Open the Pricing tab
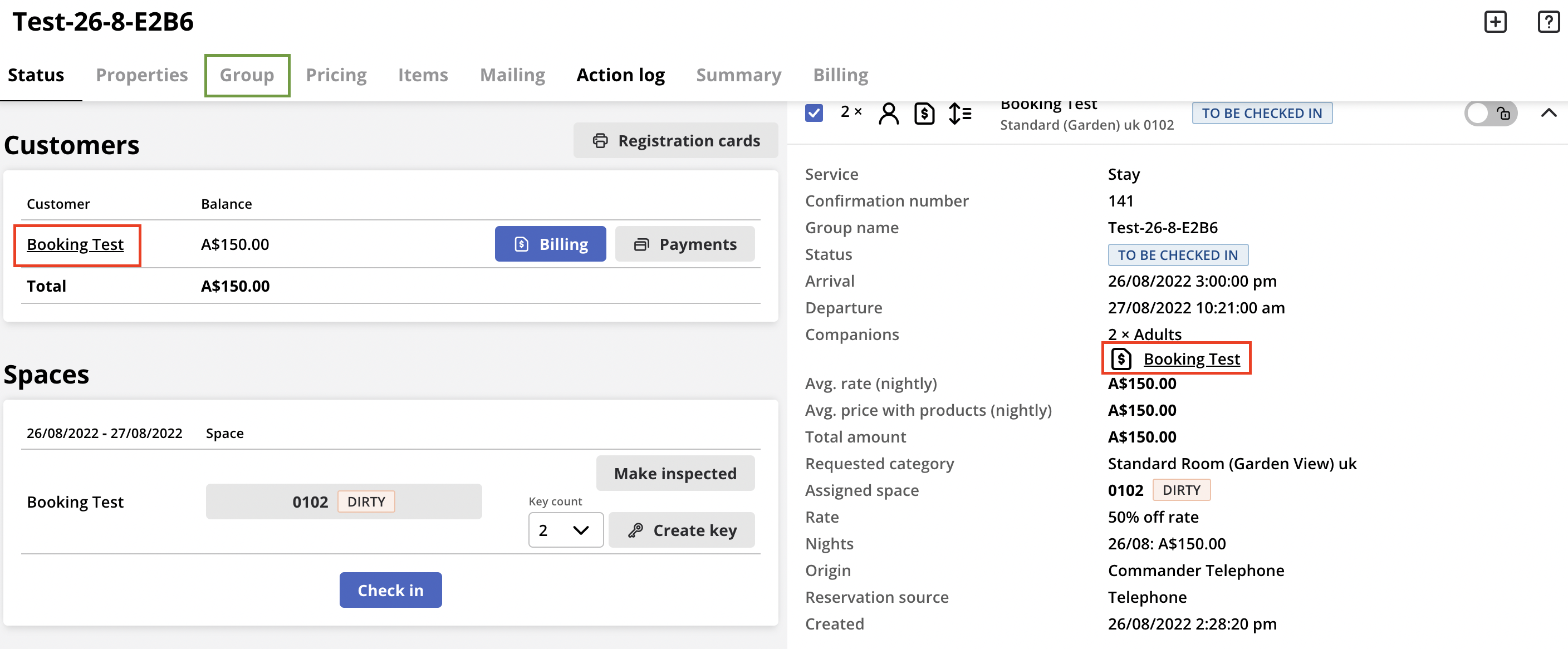The image size is (1568, 649). coord(336,76)
